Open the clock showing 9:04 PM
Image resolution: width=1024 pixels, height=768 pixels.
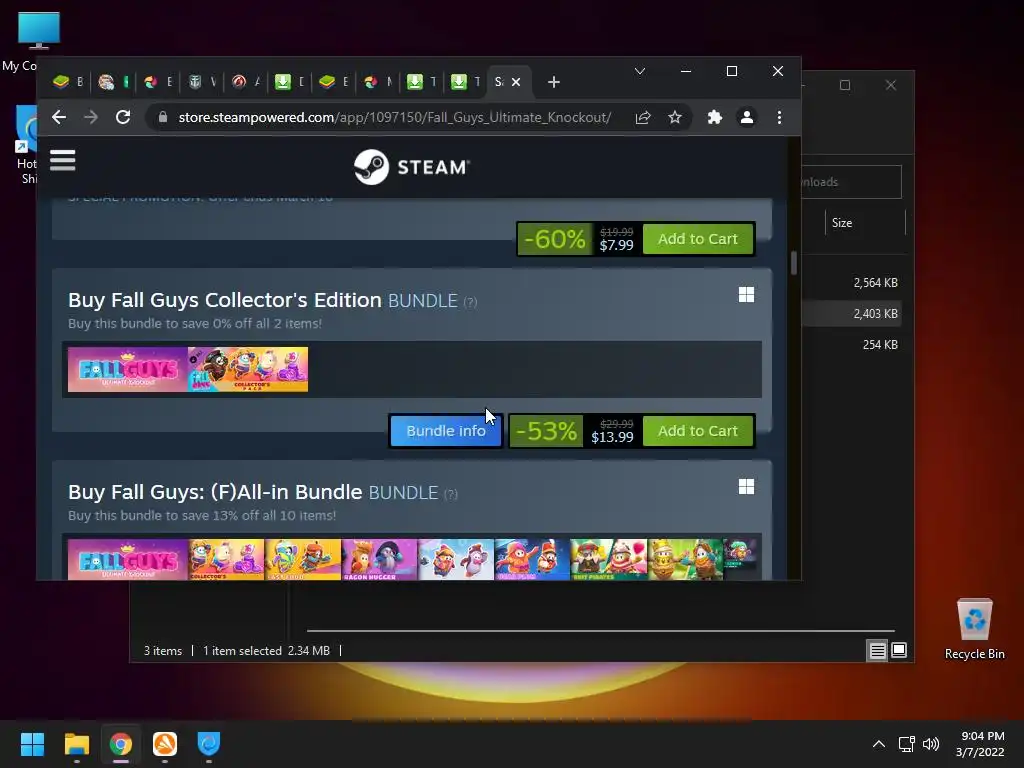[980, 744]
